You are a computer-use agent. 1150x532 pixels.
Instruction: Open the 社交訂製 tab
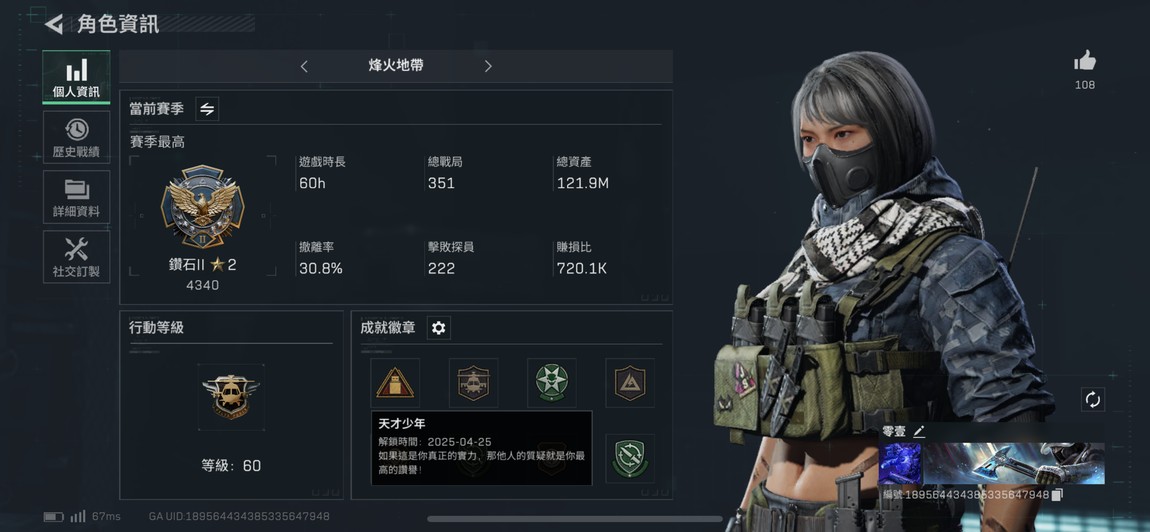76,257
